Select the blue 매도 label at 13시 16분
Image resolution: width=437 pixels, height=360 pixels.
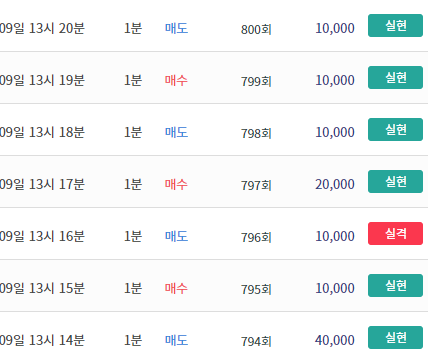click(176, 236)
